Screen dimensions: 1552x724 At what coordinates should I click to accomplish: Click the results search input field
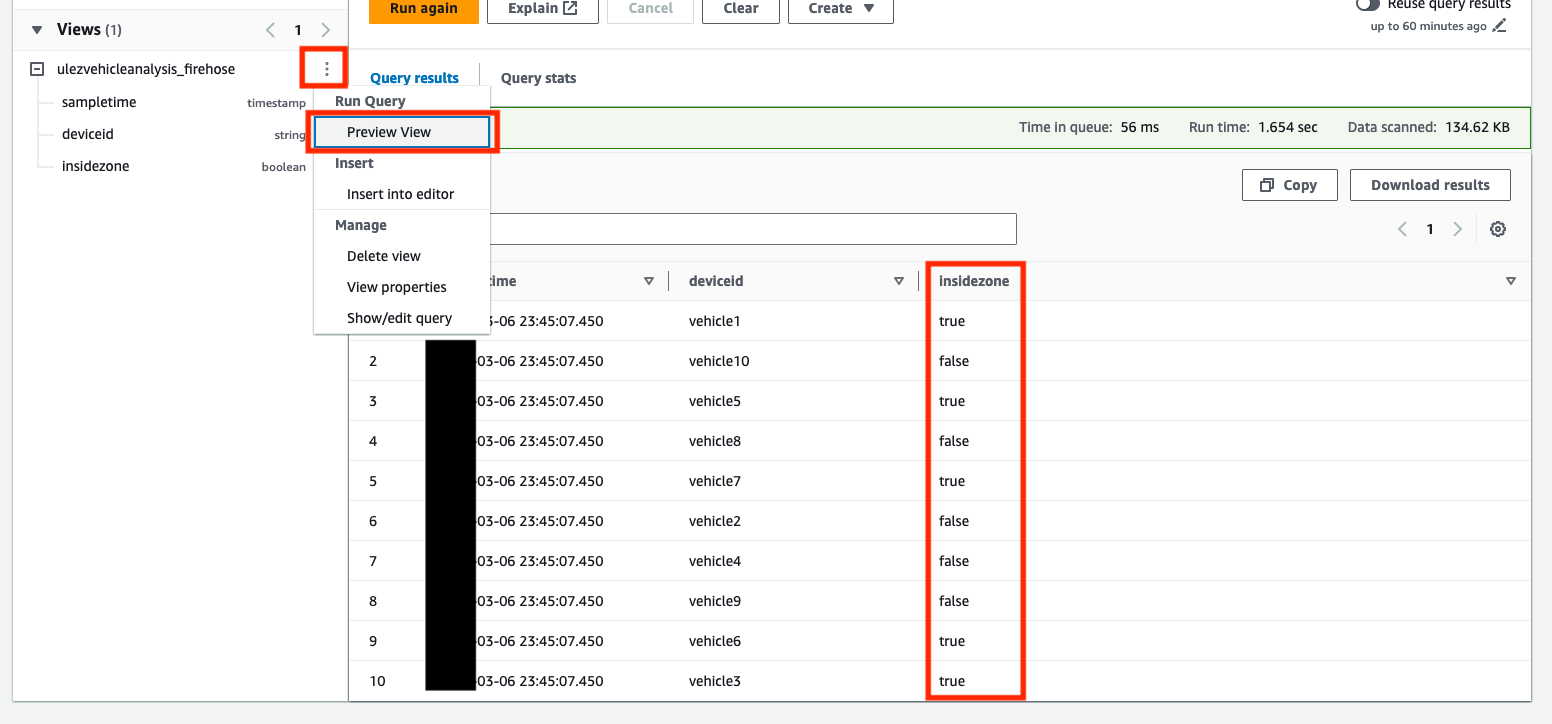pyautogui.click(x=752, y=229)
